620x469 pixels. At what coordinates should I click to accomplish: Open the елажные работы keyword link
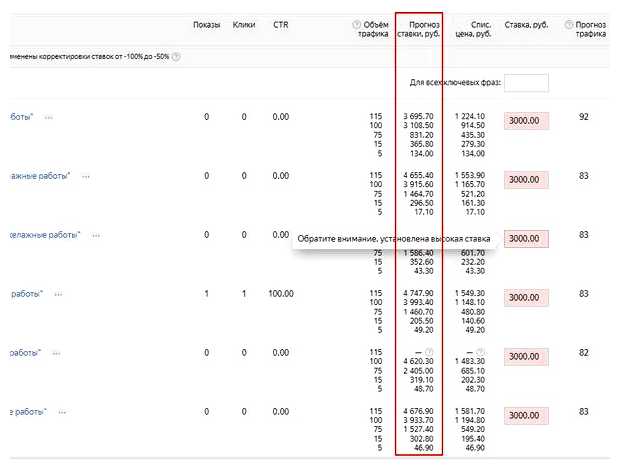pyautogui.click(x=45, y=234)
